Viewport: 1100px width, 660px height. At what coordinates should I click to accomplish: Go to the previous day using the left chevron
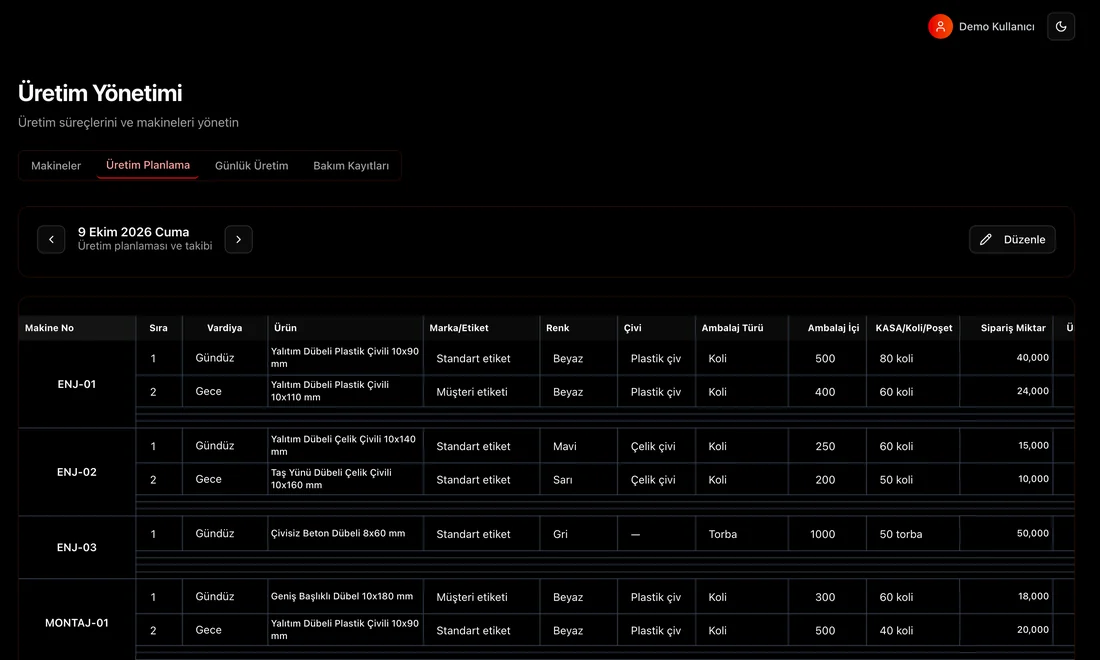[x=51, y=239]
